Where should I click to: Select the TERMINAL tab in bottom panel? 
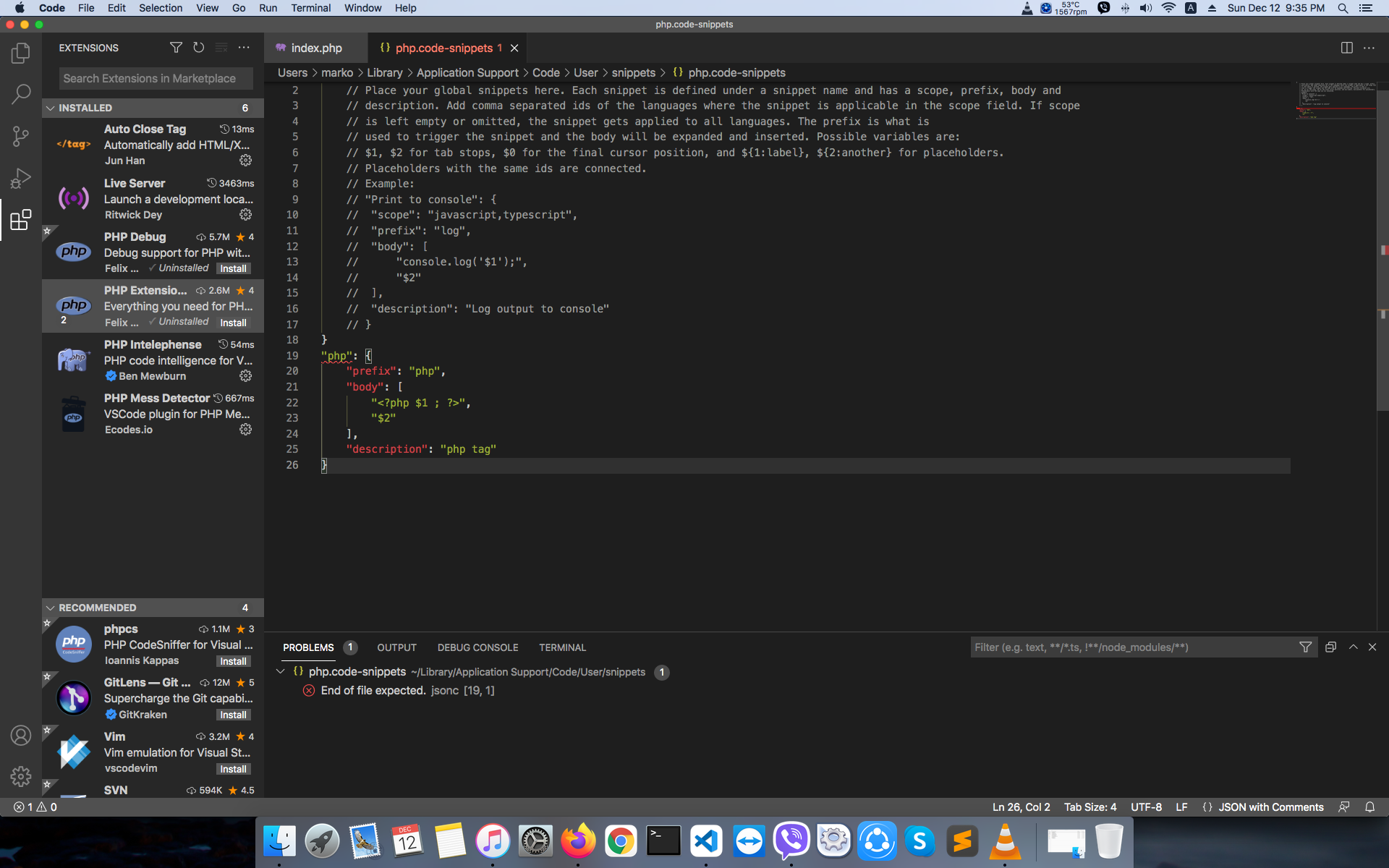tap(562, 647)
